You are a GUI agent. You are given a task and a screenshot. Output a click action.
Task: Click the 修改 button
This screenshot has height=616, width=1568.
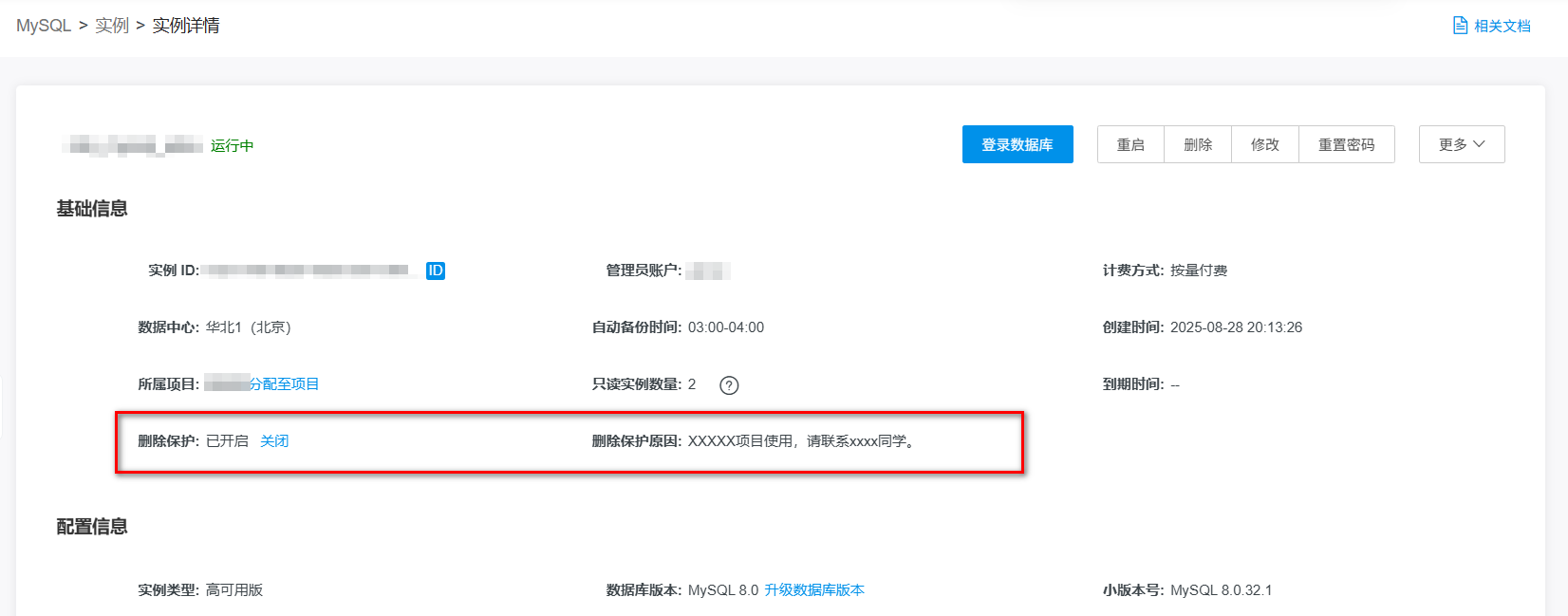coord(1265,144)
